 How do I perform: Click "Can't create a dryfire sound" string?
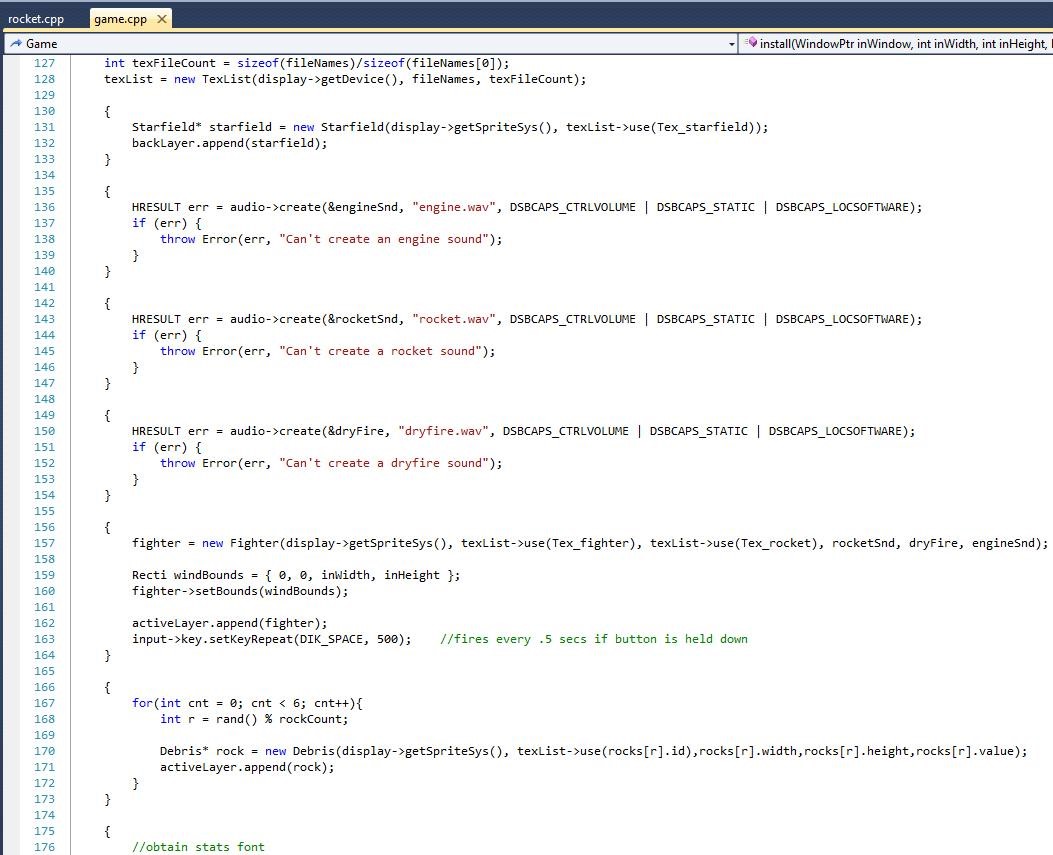(x=390, y=463)
